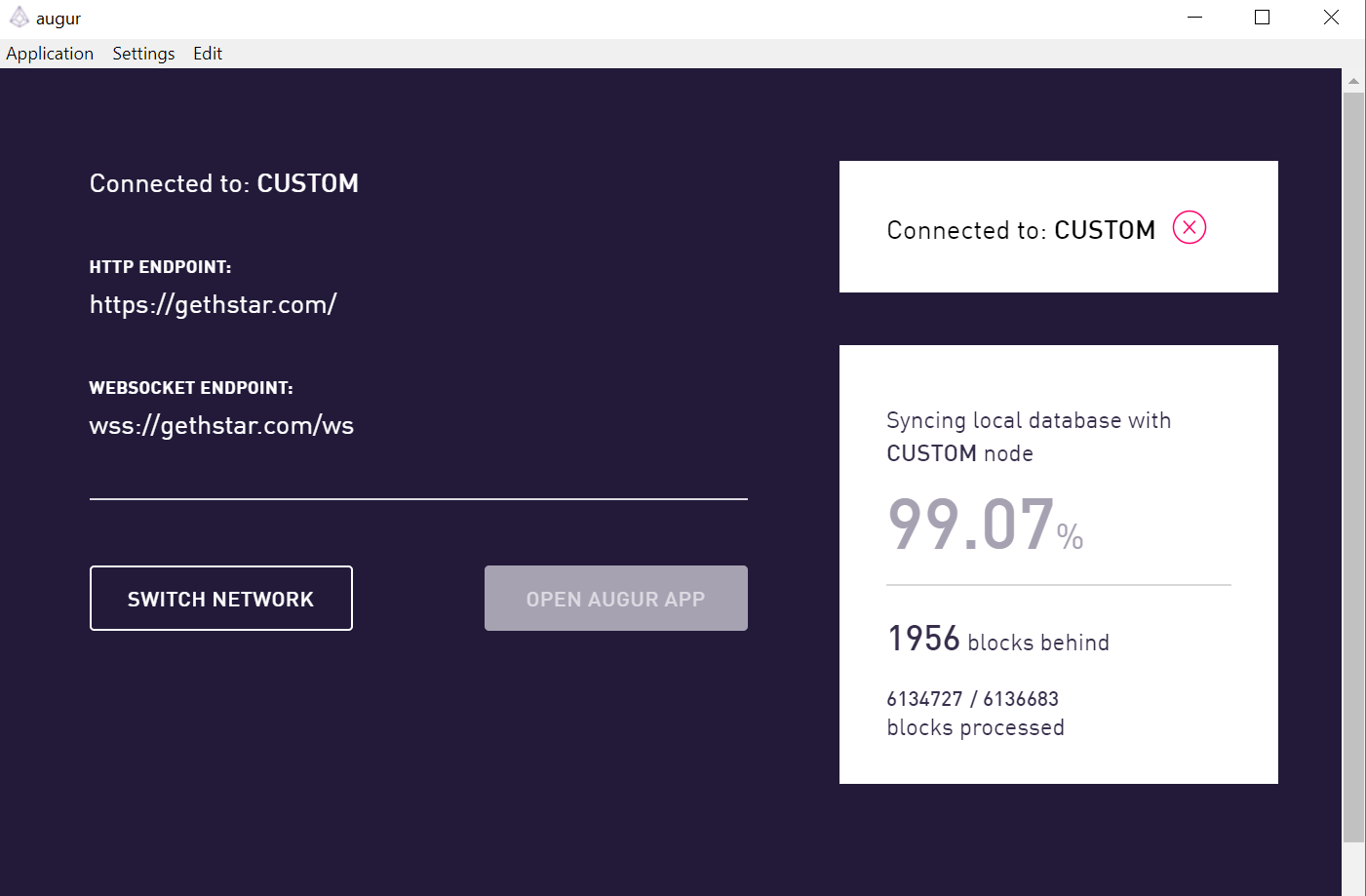This screenshot has width=1366, height=896.
Task: Click the 6134727 / 6136683 block count
Action: point(972,699)
